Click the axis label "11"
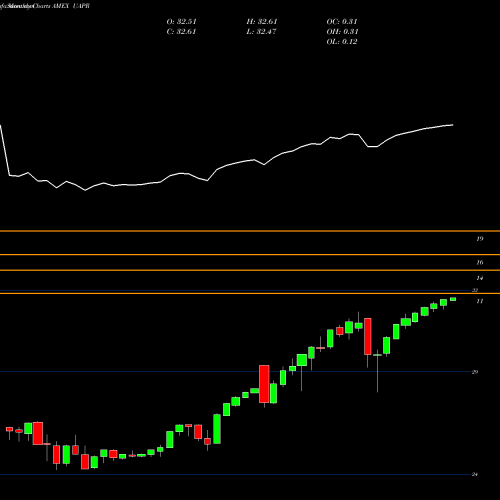Viewport: 500px width, 500px height. (x=480, y=301)
